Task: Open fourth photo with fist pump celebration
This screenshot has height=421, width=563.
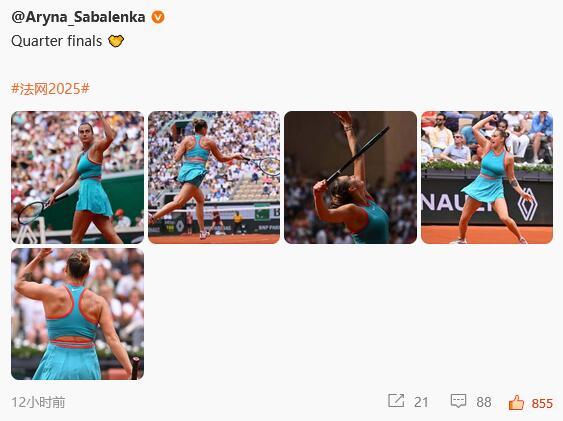Action: click(487, 177)
